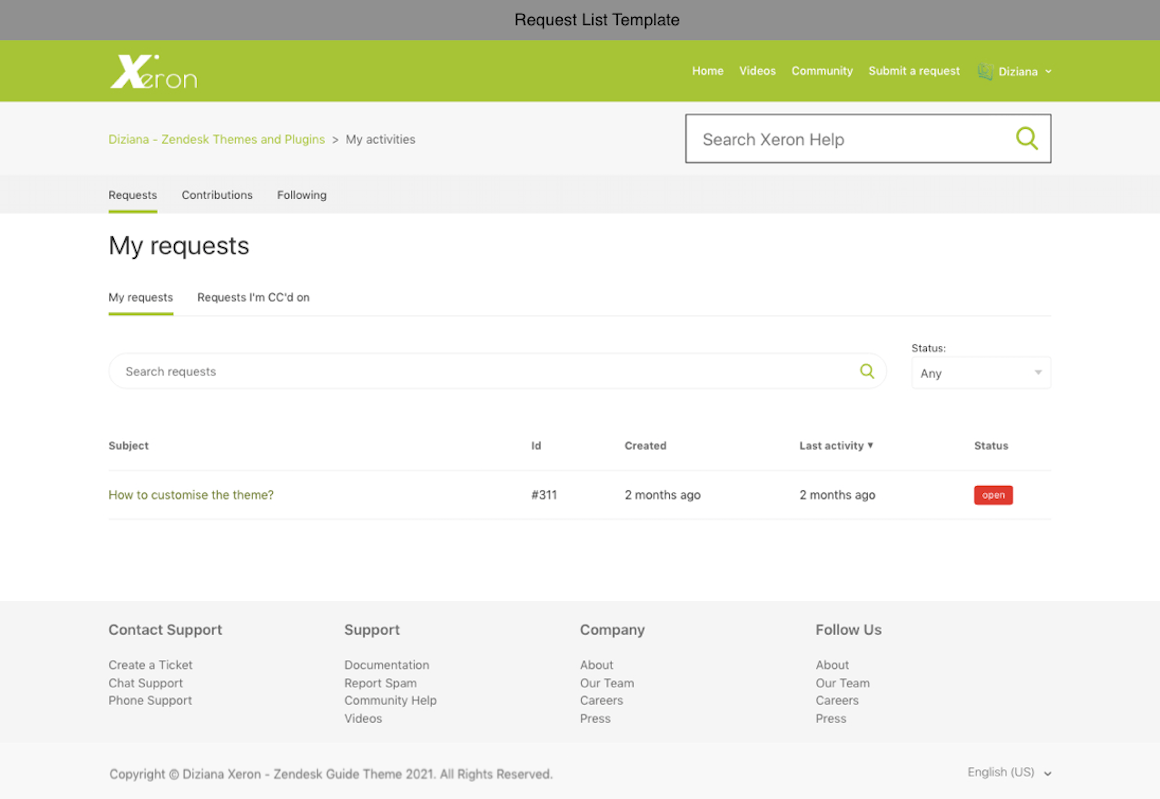Screen dimensions: 1160x799
Task: Click the magnifier icon in Search Xeron Help
Action: pos(1026,139)
